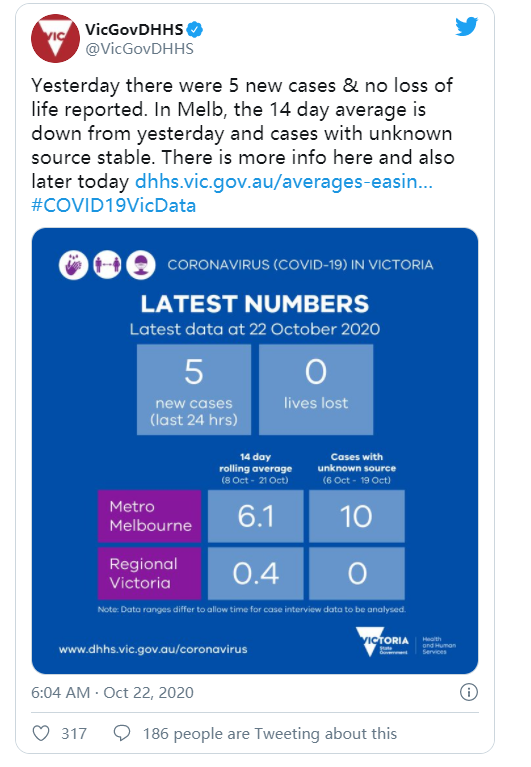Click the Twitter bird logo
Image resolution: width=531 pixels, height=767 pixels.
coord(466,26)
